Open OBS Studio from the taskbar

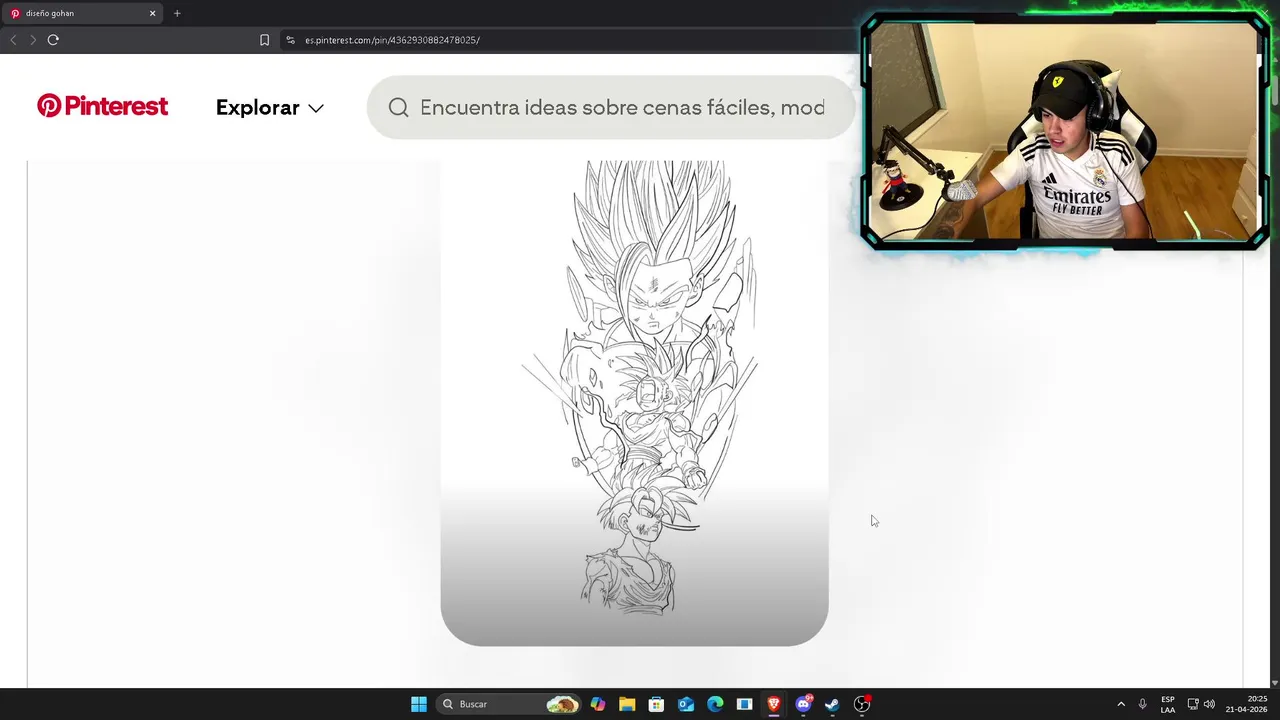pos(862,704)
